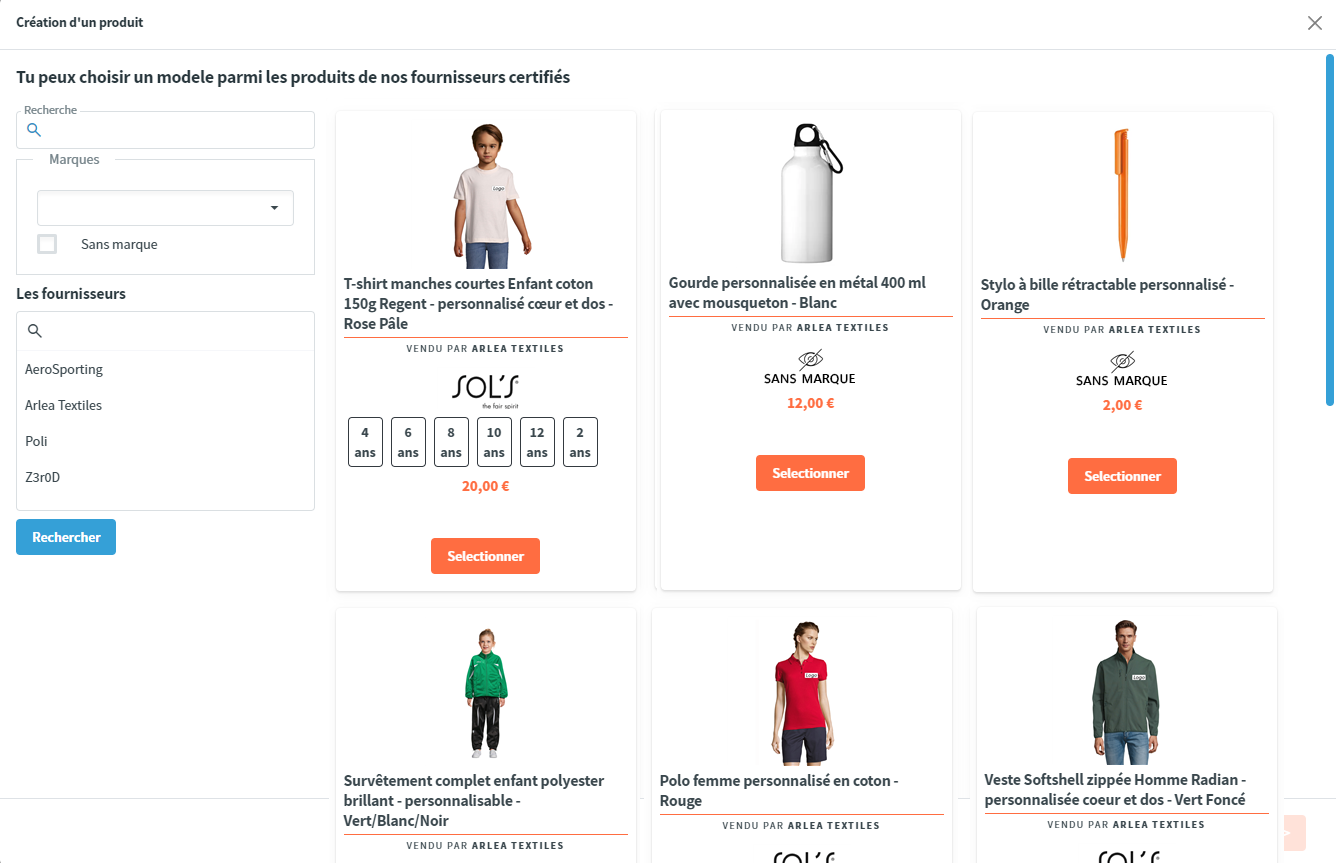Choose Arlea Textiles in suppliers list

pos(64,405)
